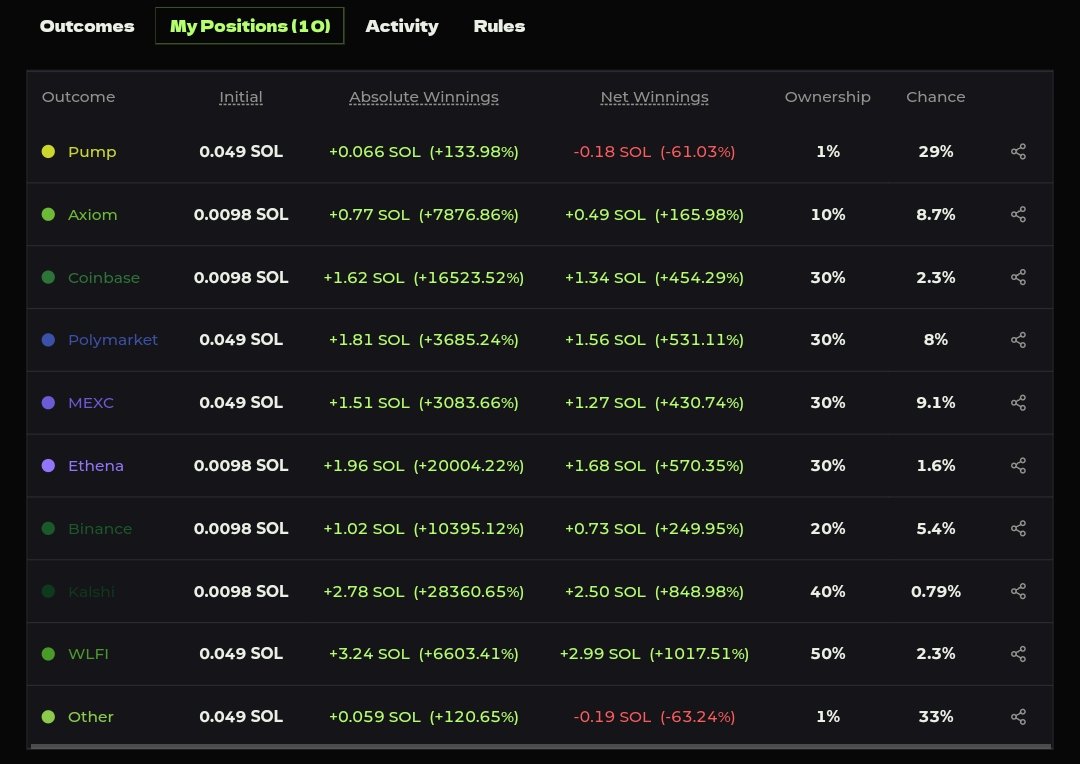Click the 9.1% chance for MEXC
This screenshot has height=764, width=1080.
(935, 402)
